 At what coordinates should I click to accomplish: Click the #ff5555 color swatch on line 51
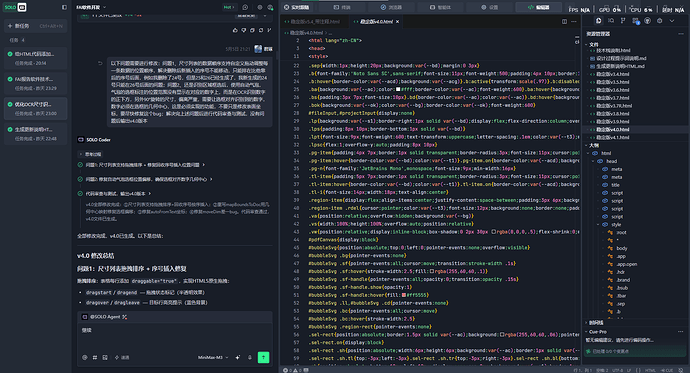coord(404,295)
